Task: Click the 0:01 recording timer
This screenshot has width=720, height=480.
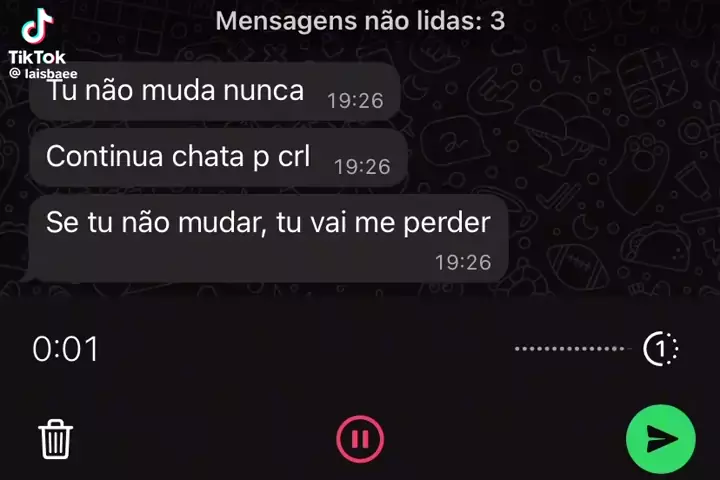Action: pos(65,349)
